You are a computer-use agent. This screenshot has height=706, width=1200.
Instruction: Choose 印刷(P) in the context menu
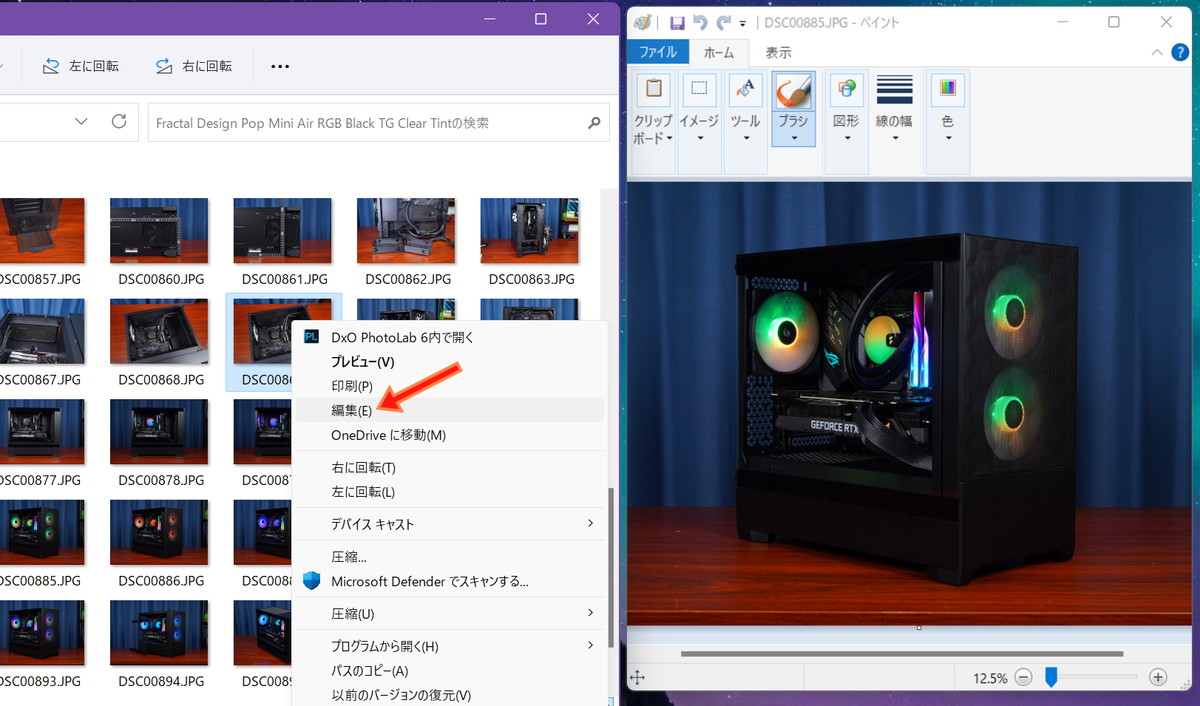[x=449, y=386]
